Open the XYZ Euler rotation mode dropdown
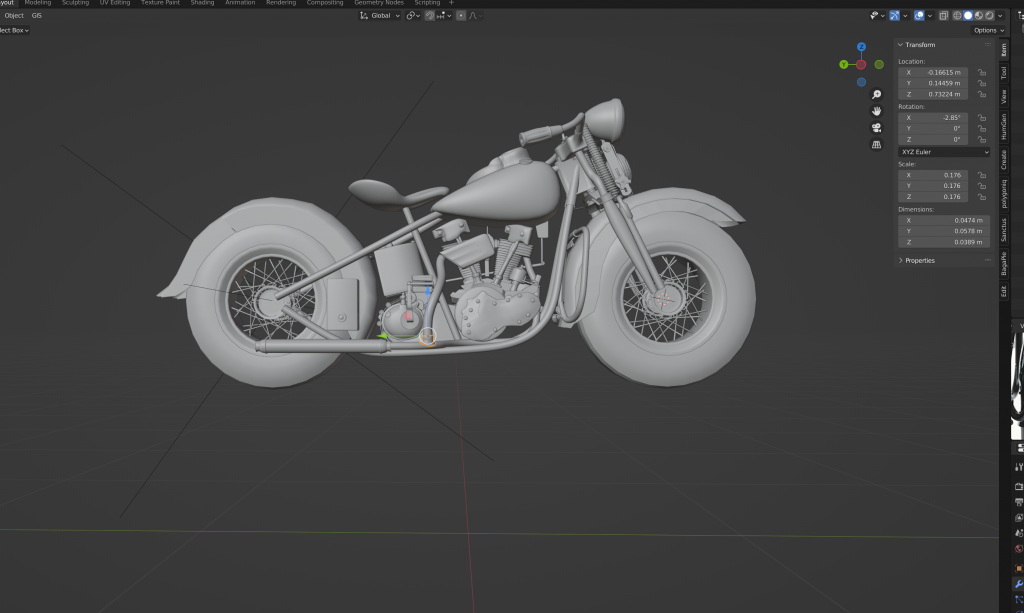The height and width of the screenshot is (613, 1024). 943,152
